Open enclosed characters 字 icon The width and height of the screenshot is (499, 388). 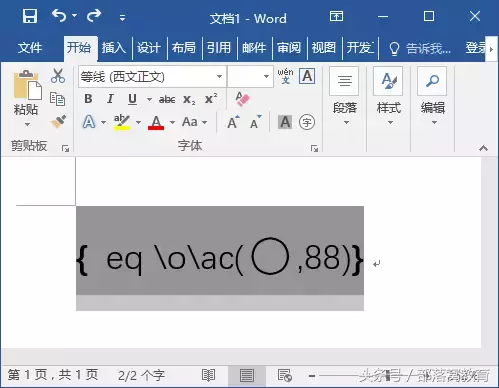pos(307,122)
